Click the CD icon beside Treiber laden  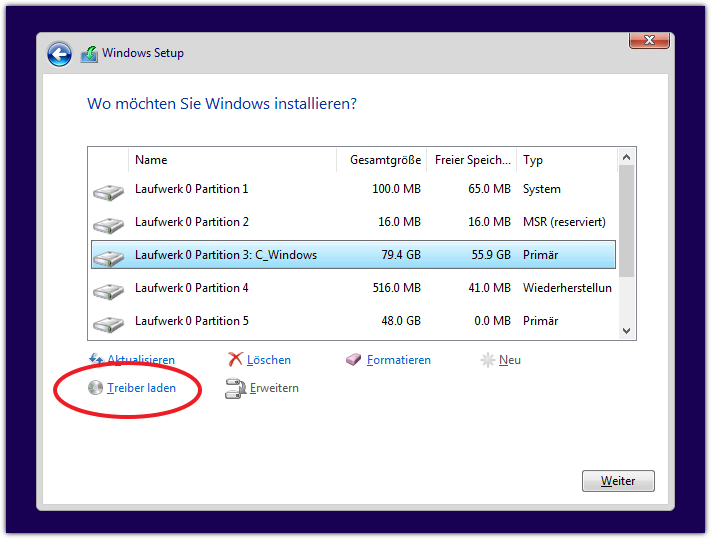(95, 388)
